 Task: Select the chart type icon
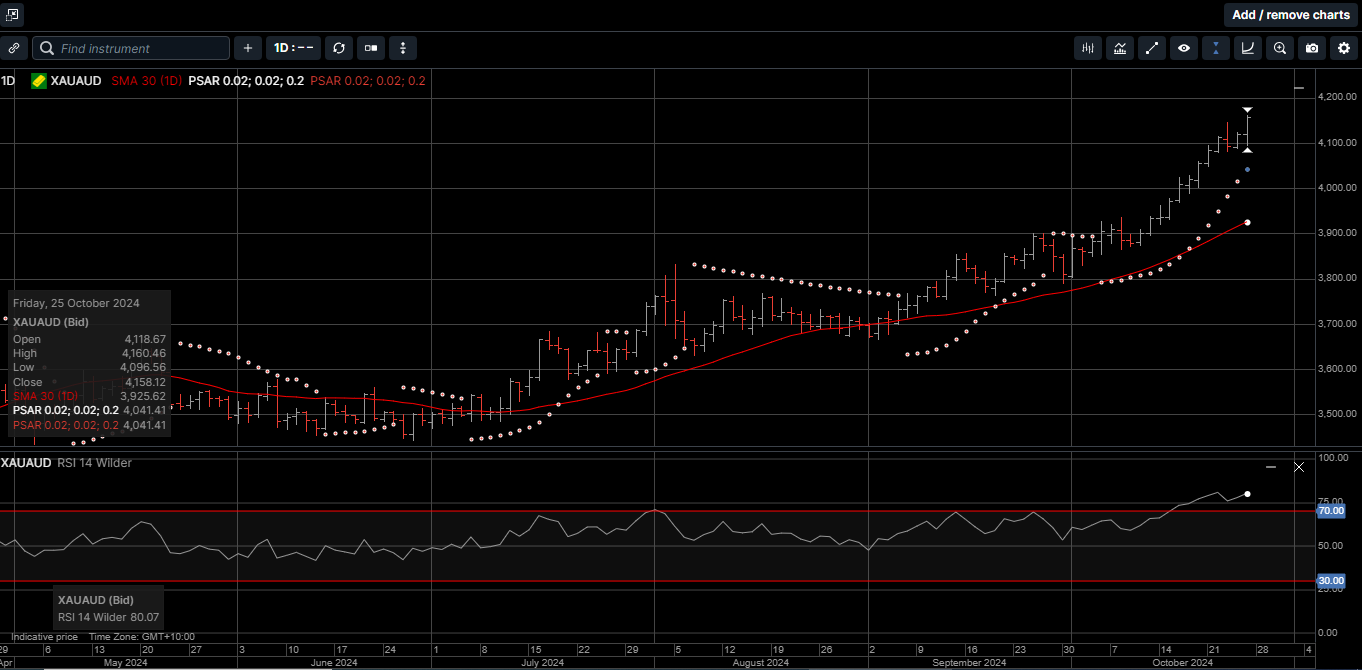(1120, 47)
